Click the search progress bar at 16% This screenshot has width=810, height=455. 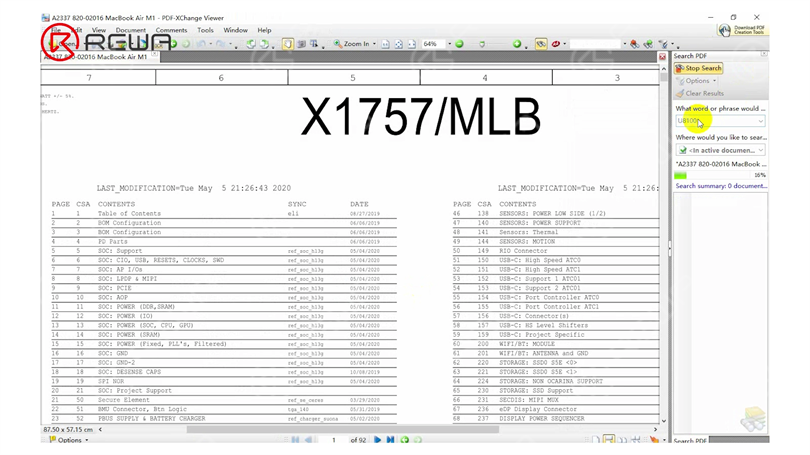(x=720, y=176)
